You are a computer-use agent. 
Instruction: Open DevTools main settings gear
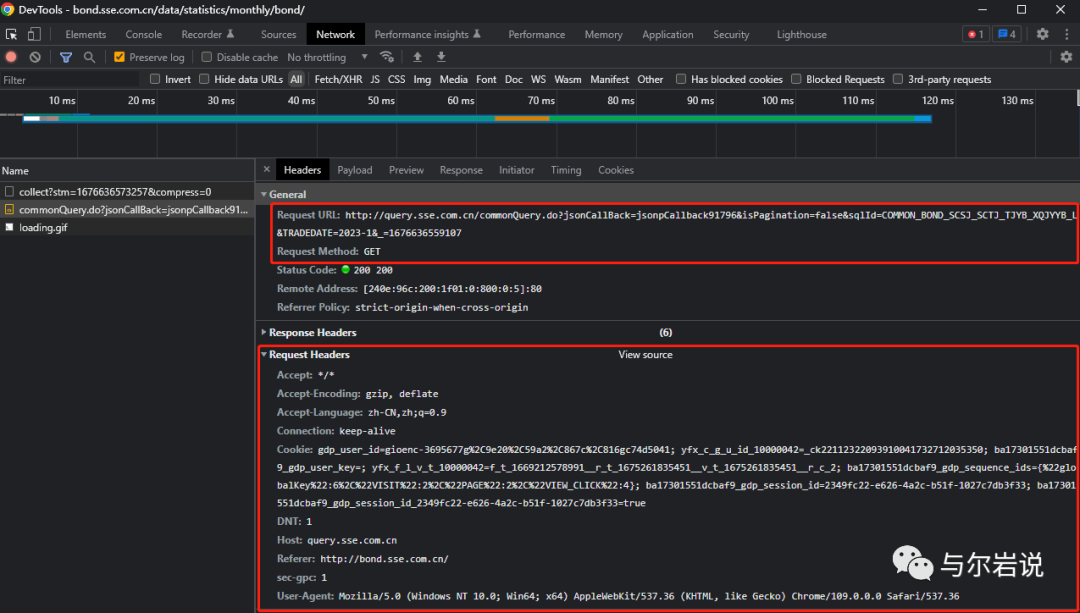point(1043,34)
